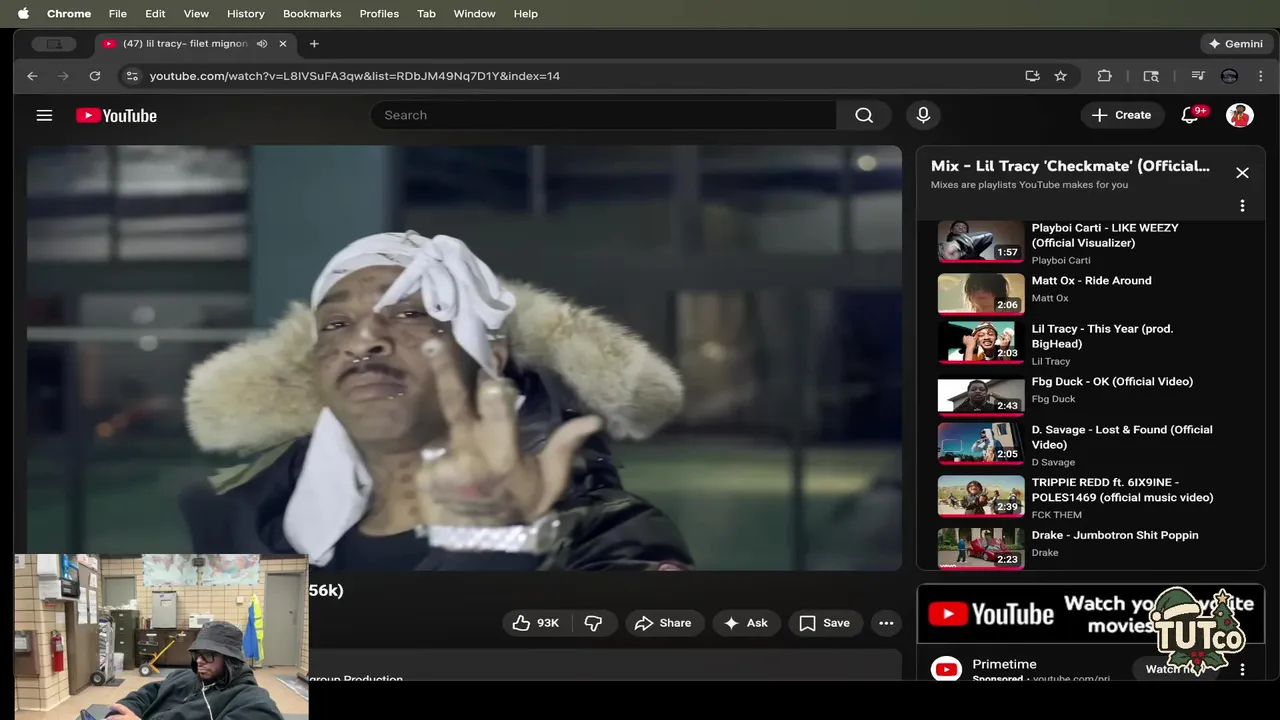The width and height of the screenshot is (1280, 720).
Task: Install or cast icon in the address bar
Action: click(1032, 76)
